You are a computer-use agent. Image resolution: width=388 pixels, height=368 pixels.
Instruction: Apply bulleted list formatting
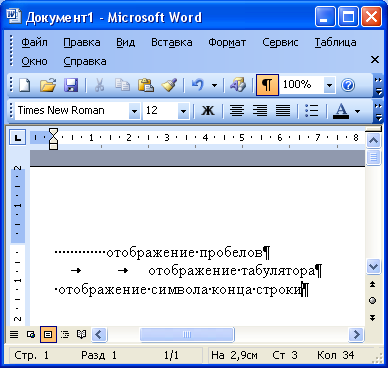coord(312,110)
